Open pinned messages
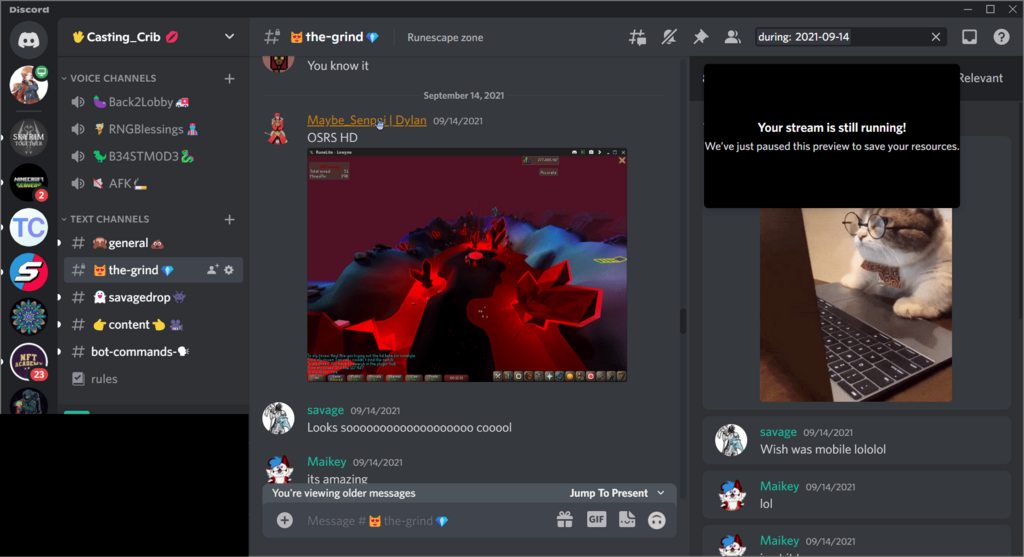This screenshot has width=1024, height=557. pyautogui.click(x=700, y=37)
